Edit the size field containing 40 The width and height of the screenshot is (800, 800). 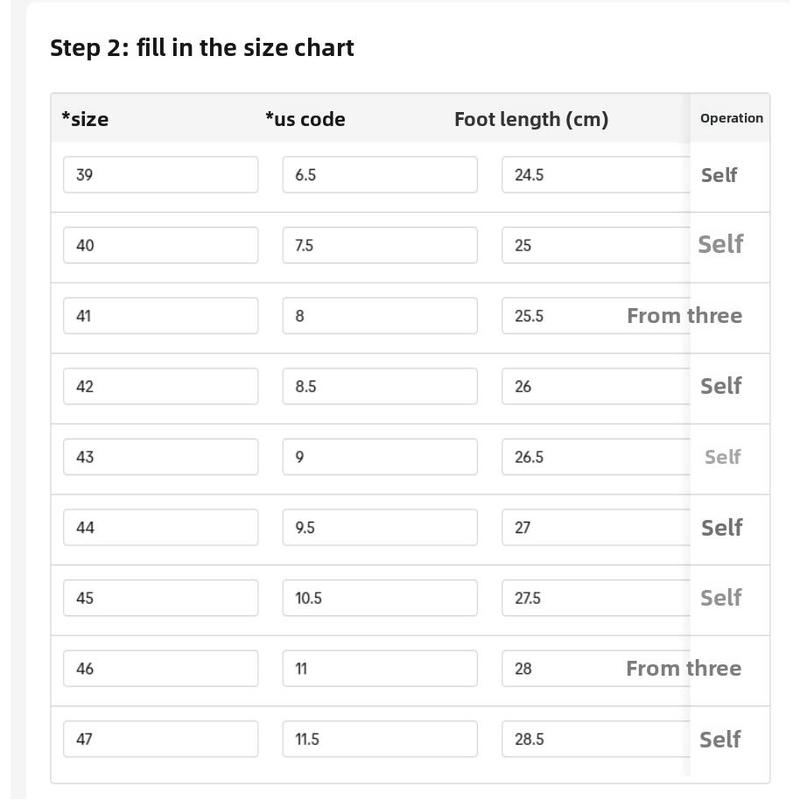160,245
